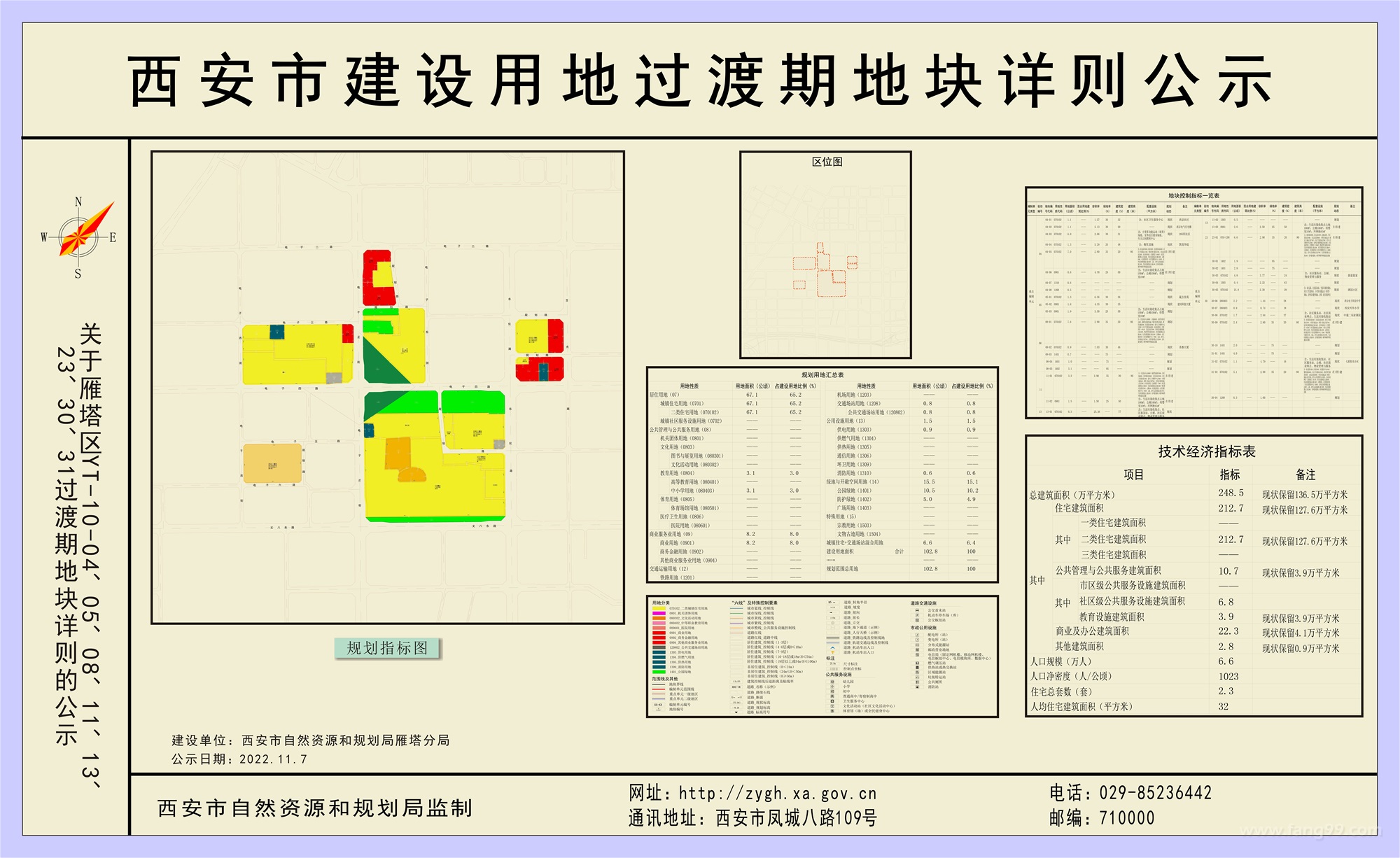Click the remark 现状保留136.5万平方米

coord(1305,494)
